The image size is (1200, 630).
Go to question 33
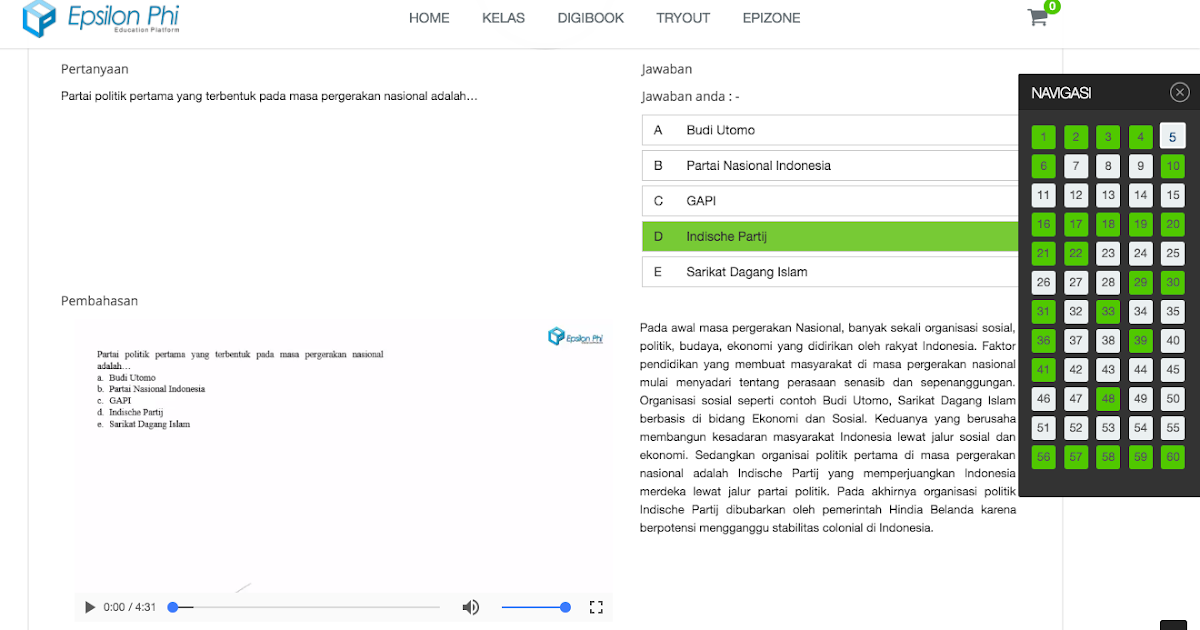[x=1108, y=311]
